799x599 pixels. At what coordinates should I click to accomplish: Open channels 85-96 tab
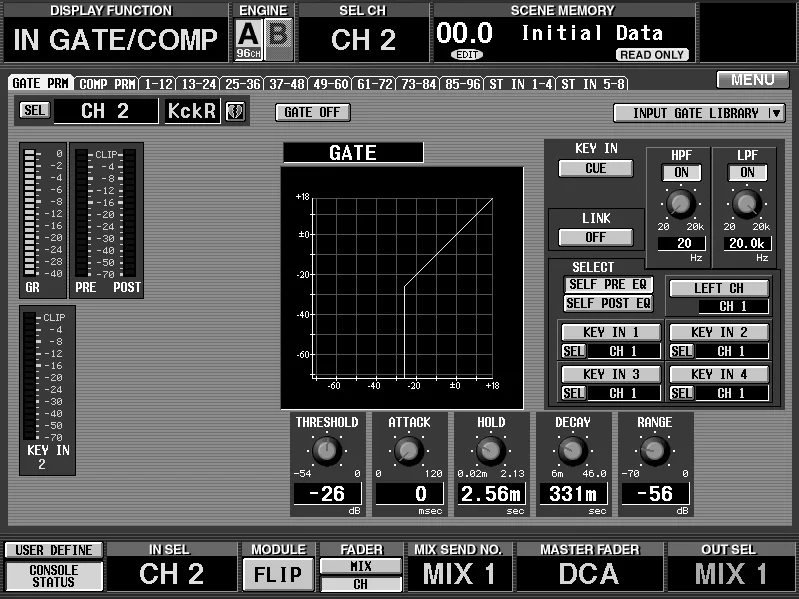[462, 84]
